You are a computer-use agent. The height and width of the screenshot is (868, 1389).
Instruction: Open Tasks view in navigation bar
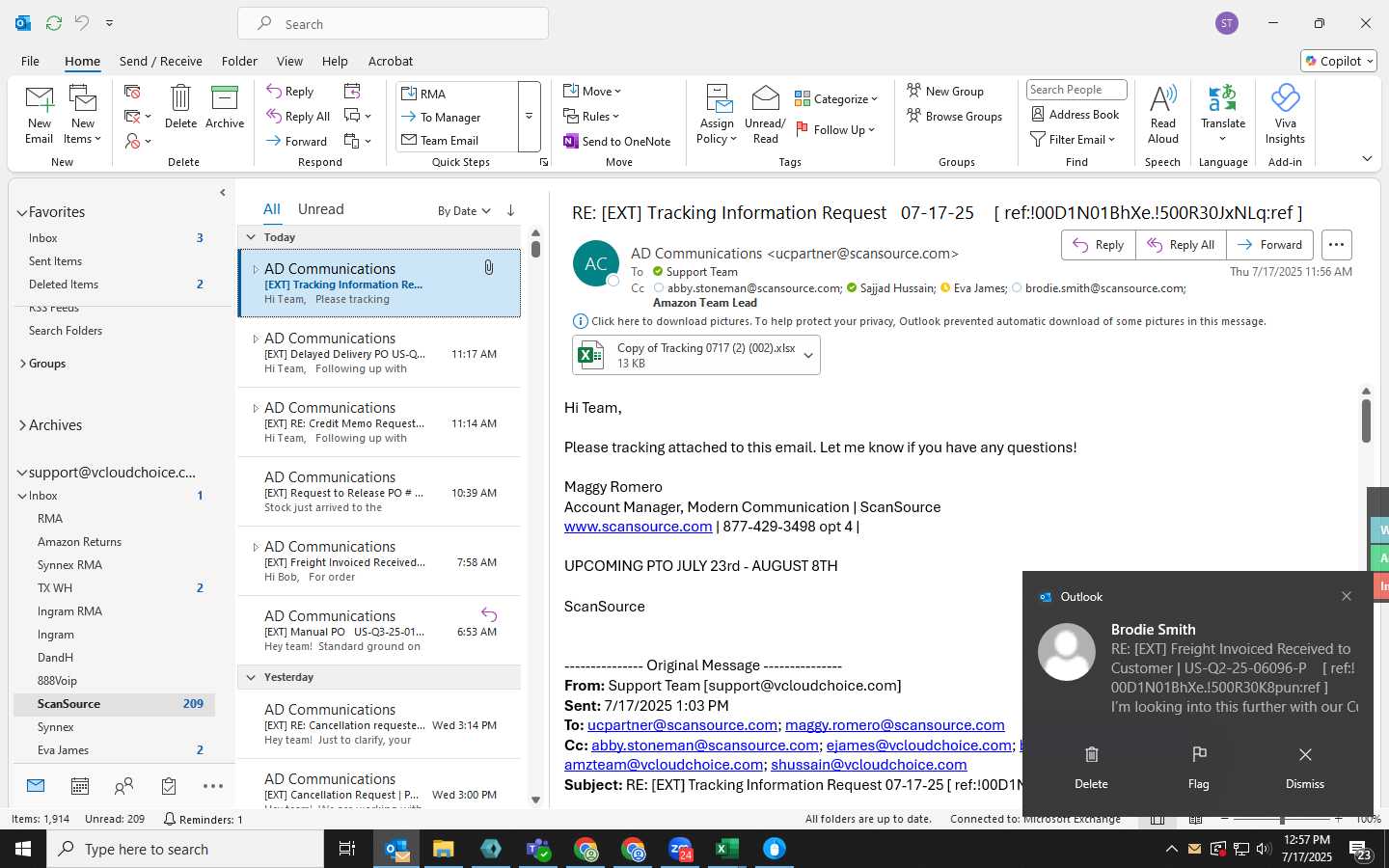pos(169,786)
